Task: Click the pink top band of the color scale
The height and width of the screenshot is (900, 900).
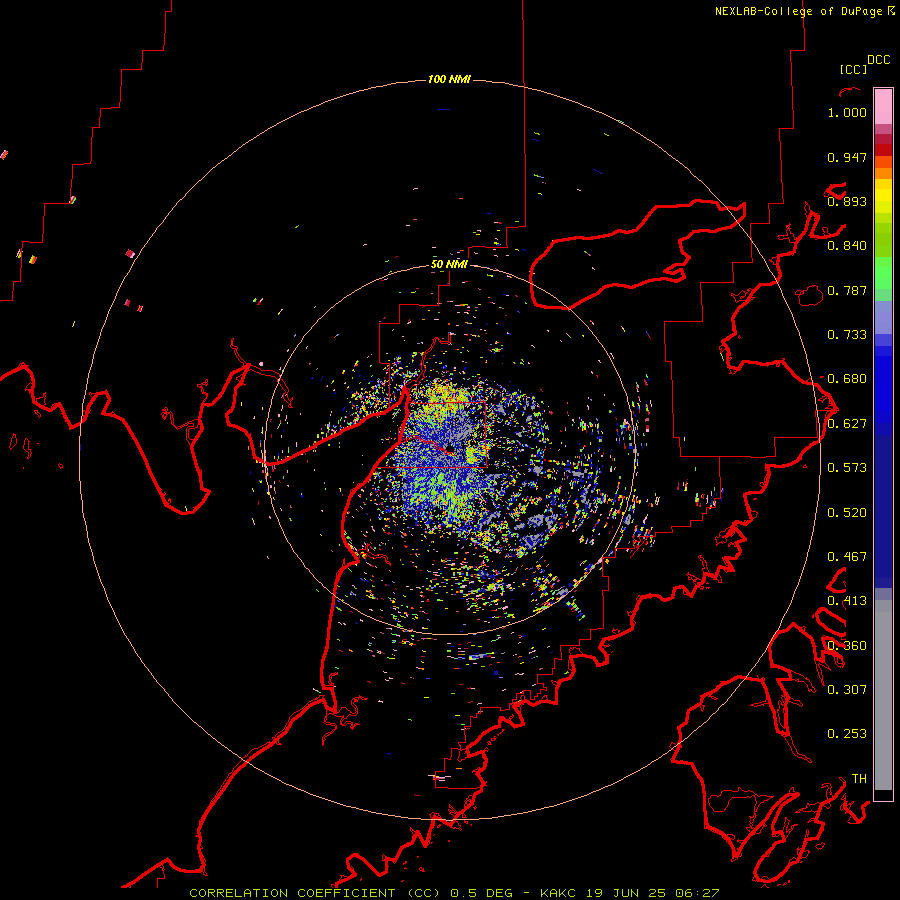Action: [x=883, y=106]
